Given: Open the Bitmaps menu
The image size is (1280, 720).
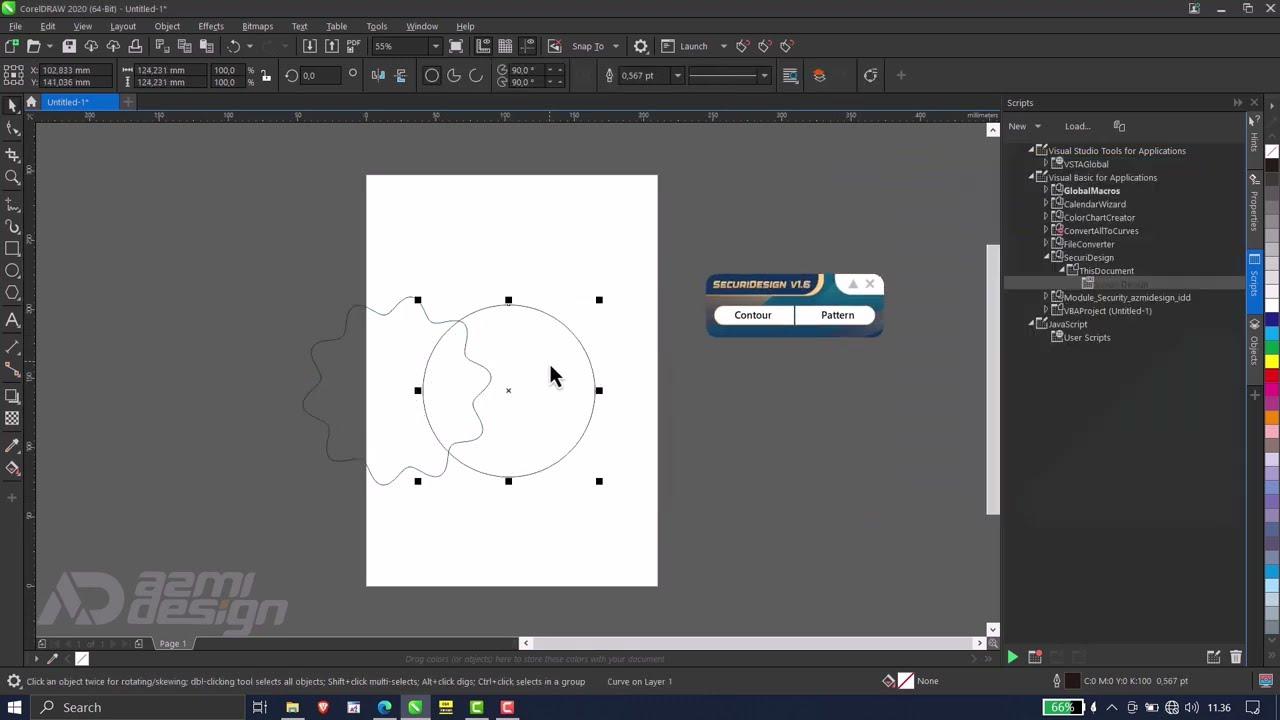Looking at the screenshot, I should [x=257, y=26].
